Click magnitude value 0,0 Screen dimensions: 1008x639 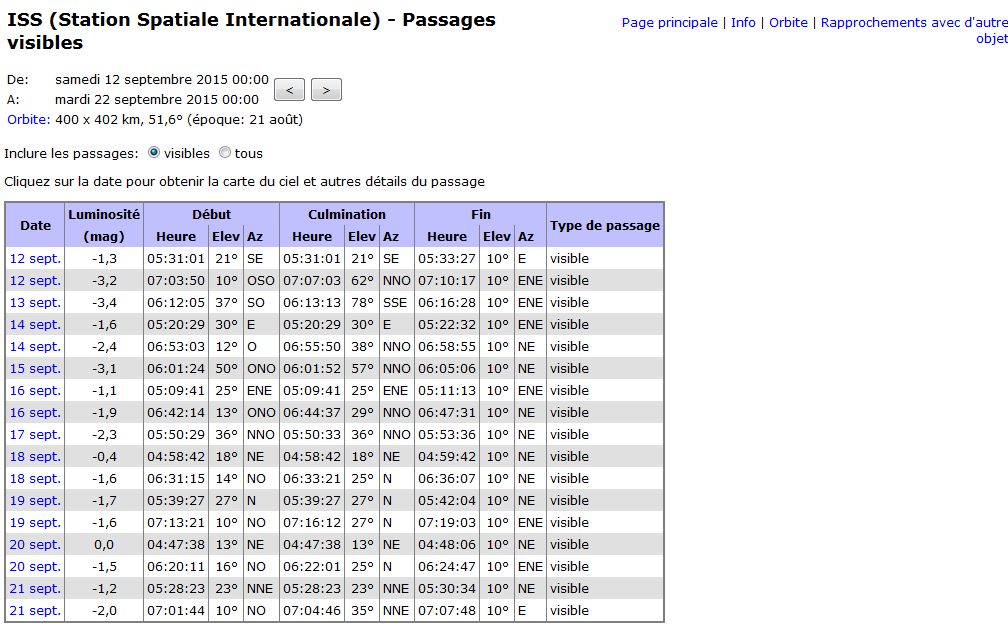(x=104, y=544)
